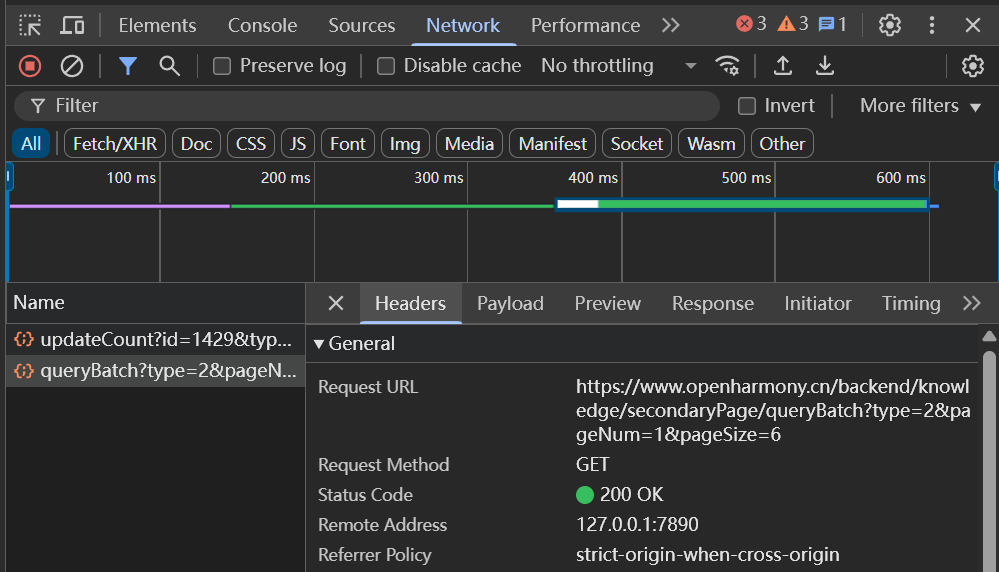Image resolution: width=999 pixels, height=572 pixels.
Task: Click the 400 ms timeline overview marker
Action: pyautogui.click(x=593, y=178)
